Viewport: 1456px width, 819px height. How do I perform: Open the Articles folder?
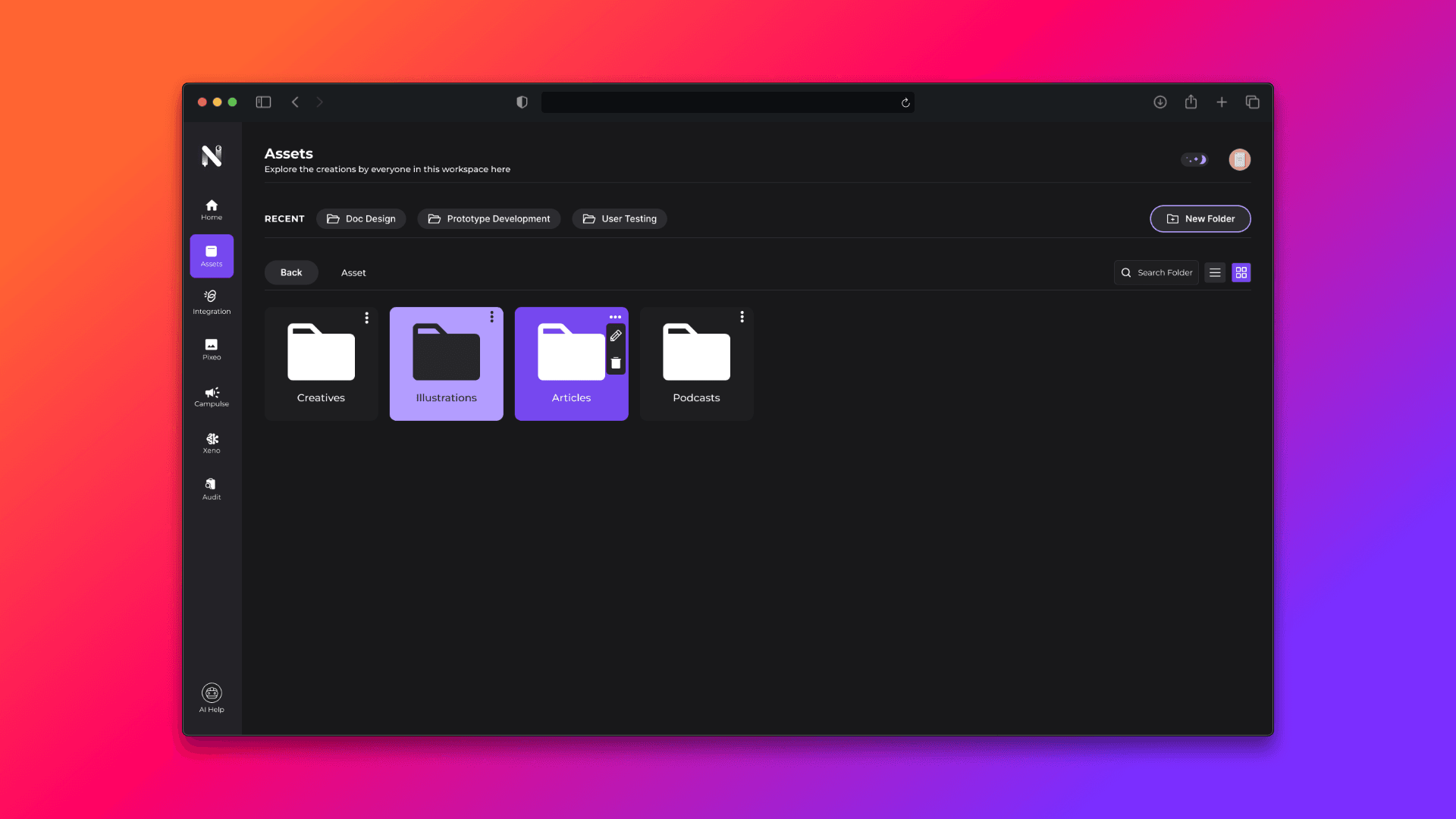coord(571,364)
